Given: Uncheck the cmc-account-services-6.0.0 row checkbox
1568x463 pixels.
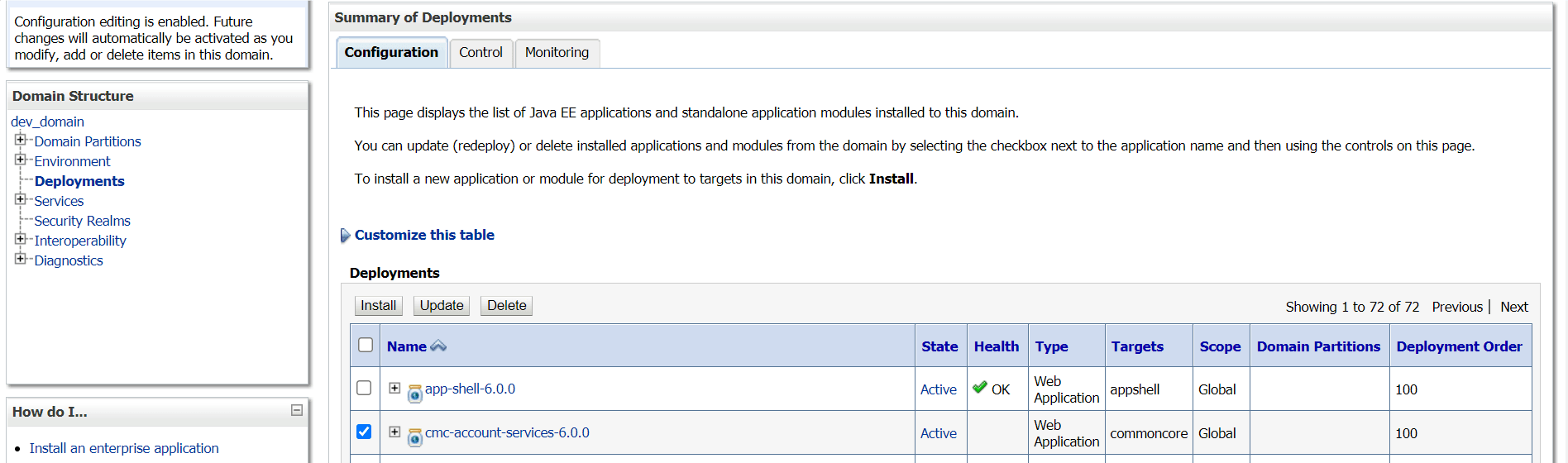Looking at the screenshot, I should coord(364,432).
